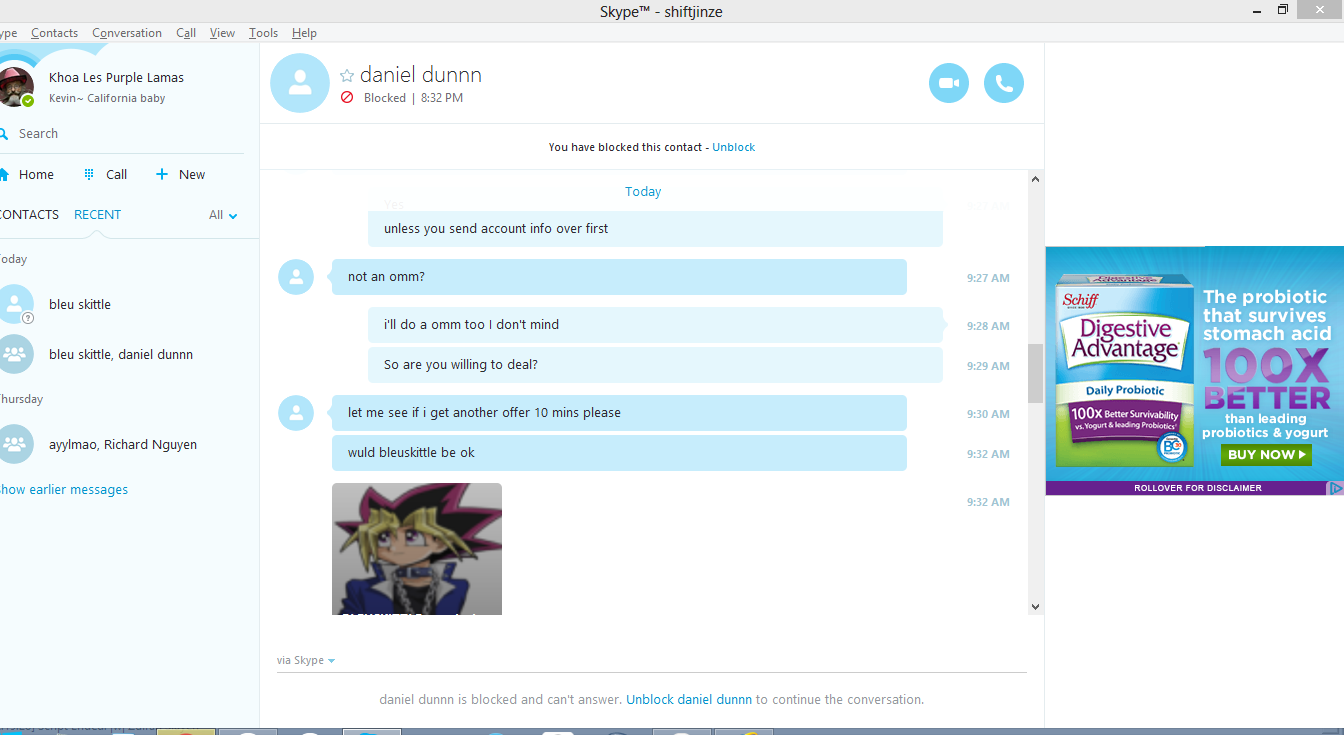
Task: Click the blocked status icon under the name
Action: coord(347,98)
